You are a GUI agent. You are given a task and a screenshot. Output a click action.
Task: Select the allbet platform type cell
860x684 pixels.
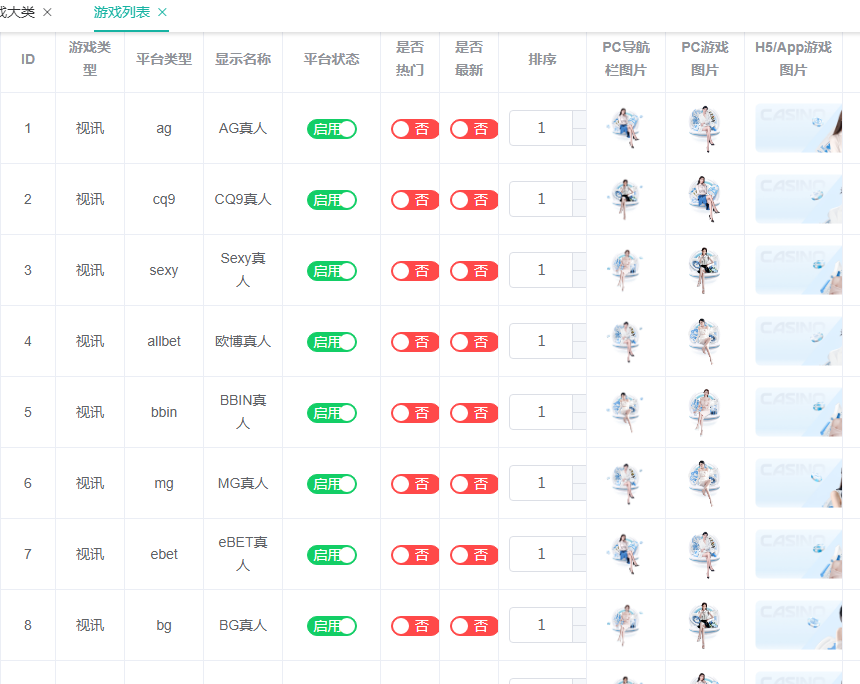pyautogui.click(x=164, y=341)
